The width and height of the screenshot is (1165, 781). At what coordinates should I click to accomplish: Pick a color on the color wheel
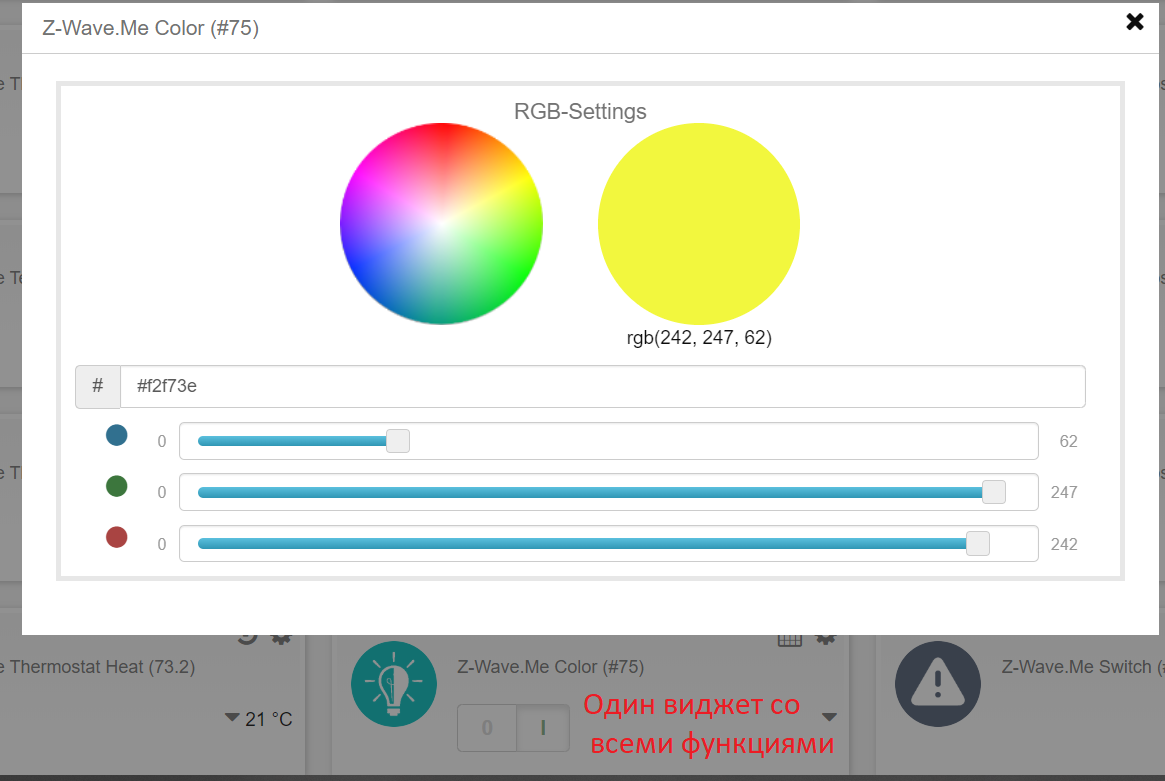point(441,224)
